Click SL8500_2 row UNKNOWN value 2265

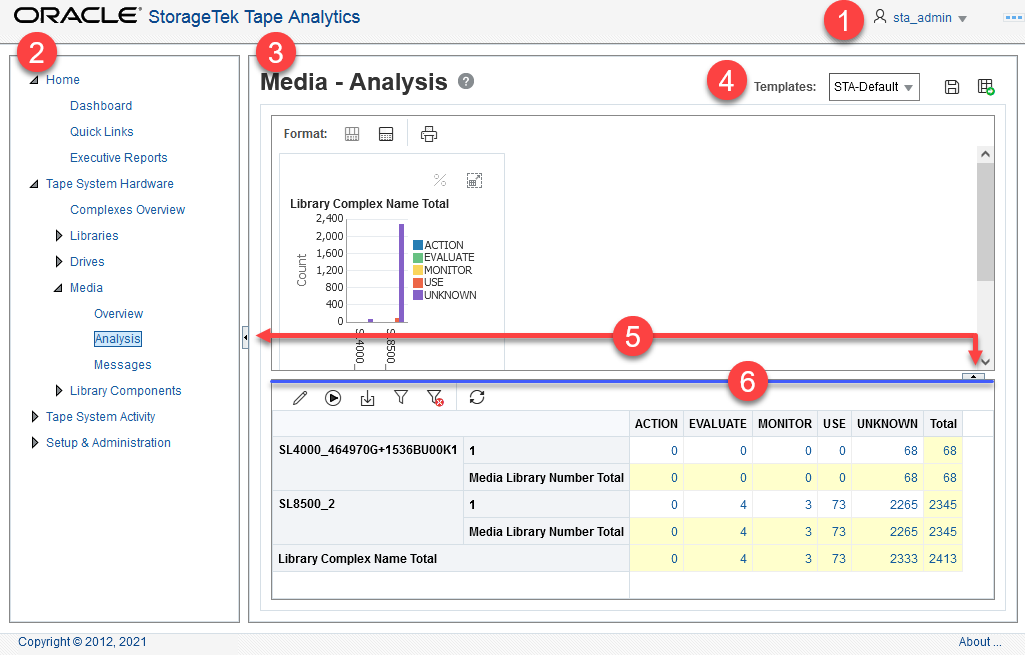tap(903, 505)
